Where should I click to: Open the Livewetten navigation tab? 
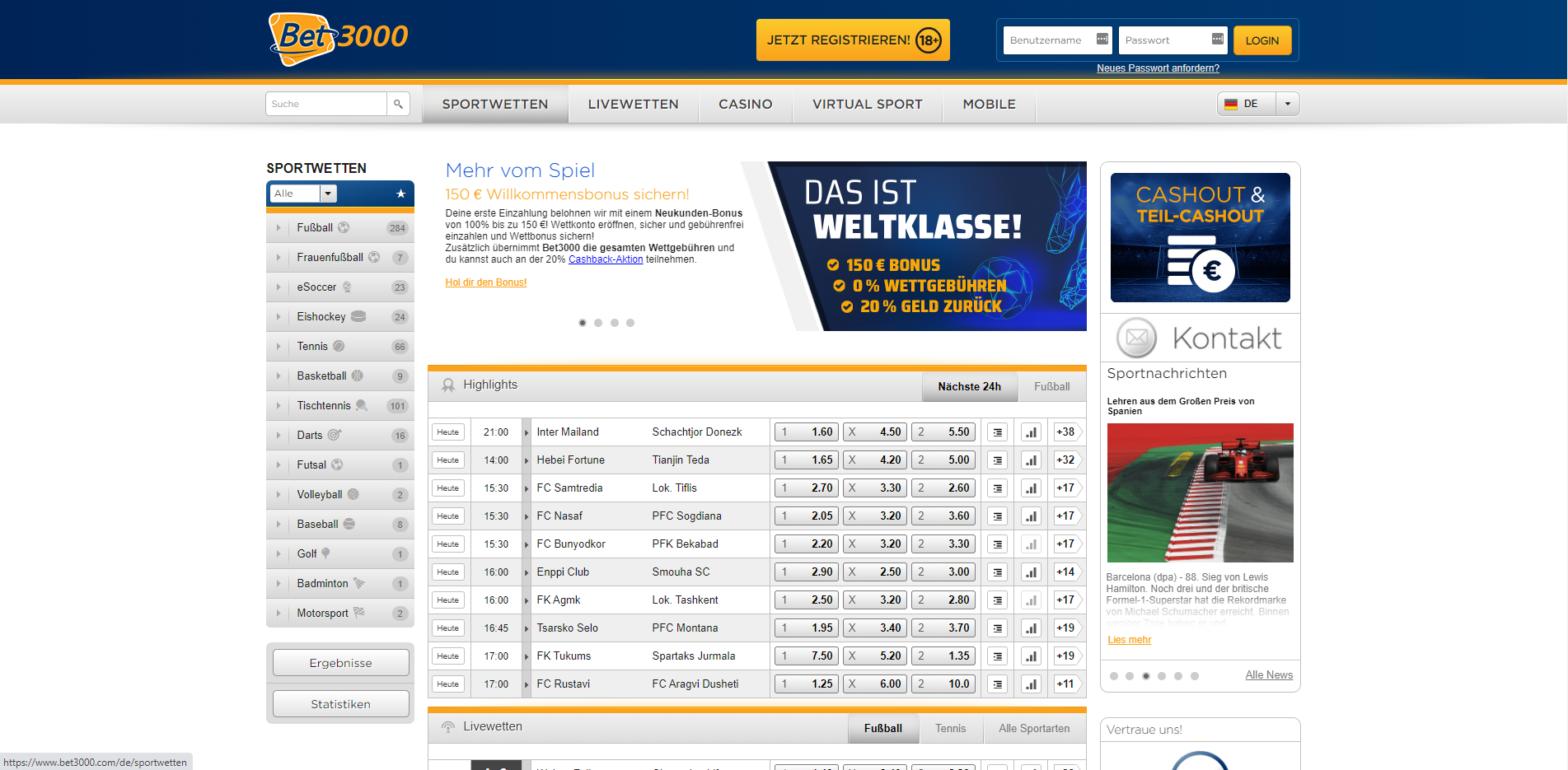click(x=634, y=104)
